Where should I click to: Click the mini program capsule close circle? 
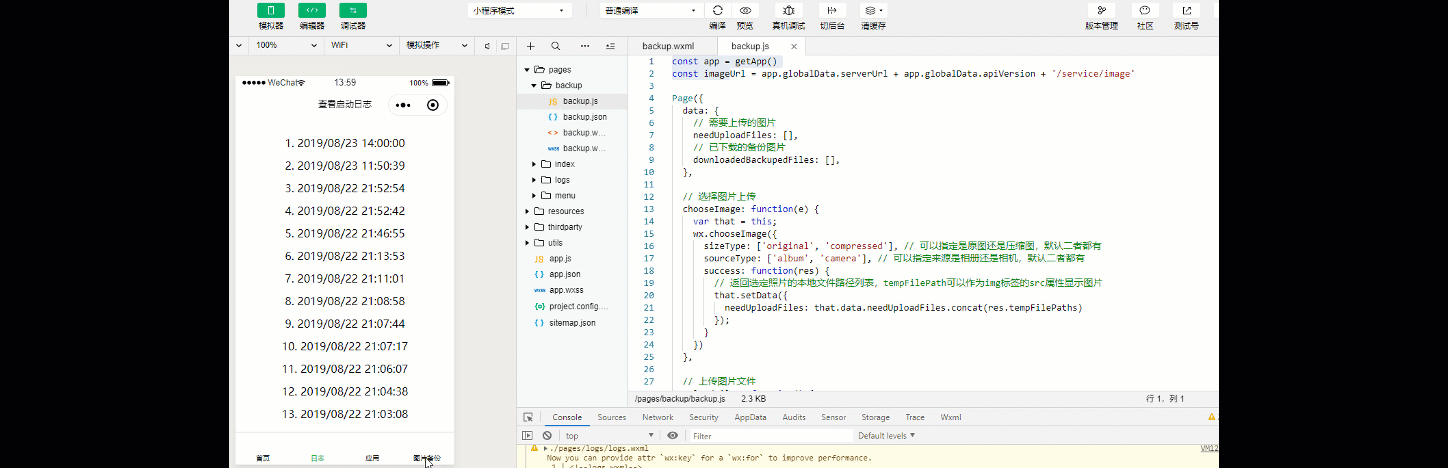432,105
